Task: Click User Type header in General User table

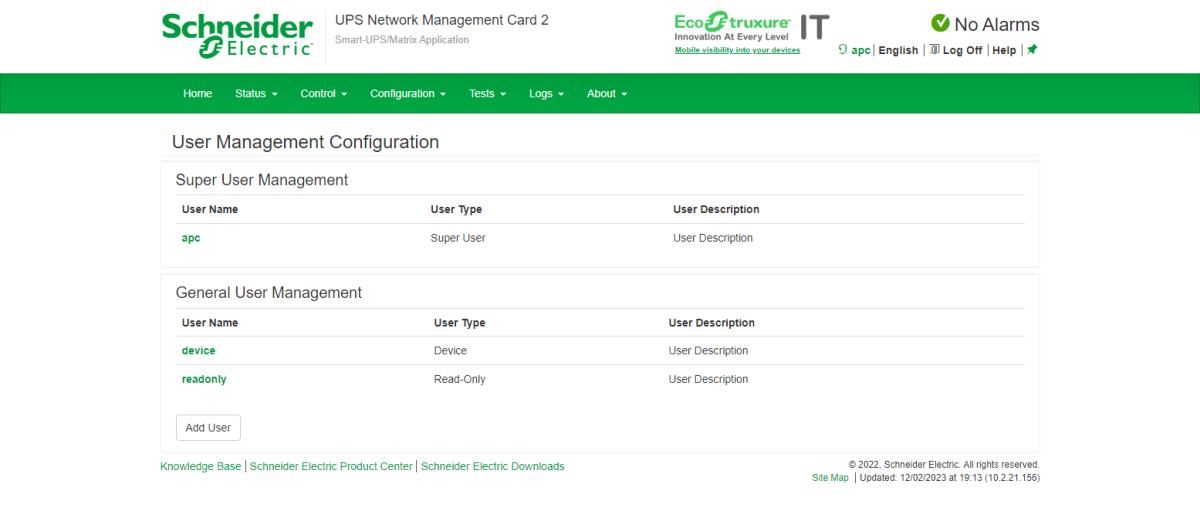Action: (460, 323)
